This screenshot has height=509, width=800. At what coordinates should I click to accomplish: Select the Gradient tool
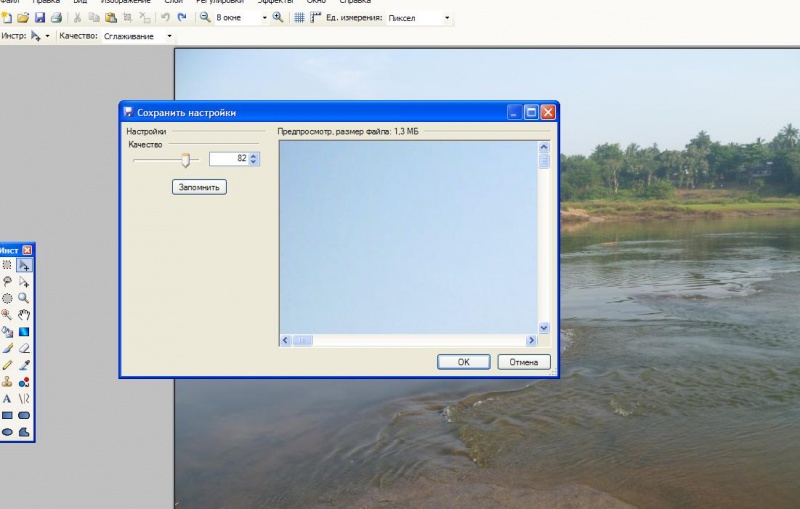[x=24, y=332]
